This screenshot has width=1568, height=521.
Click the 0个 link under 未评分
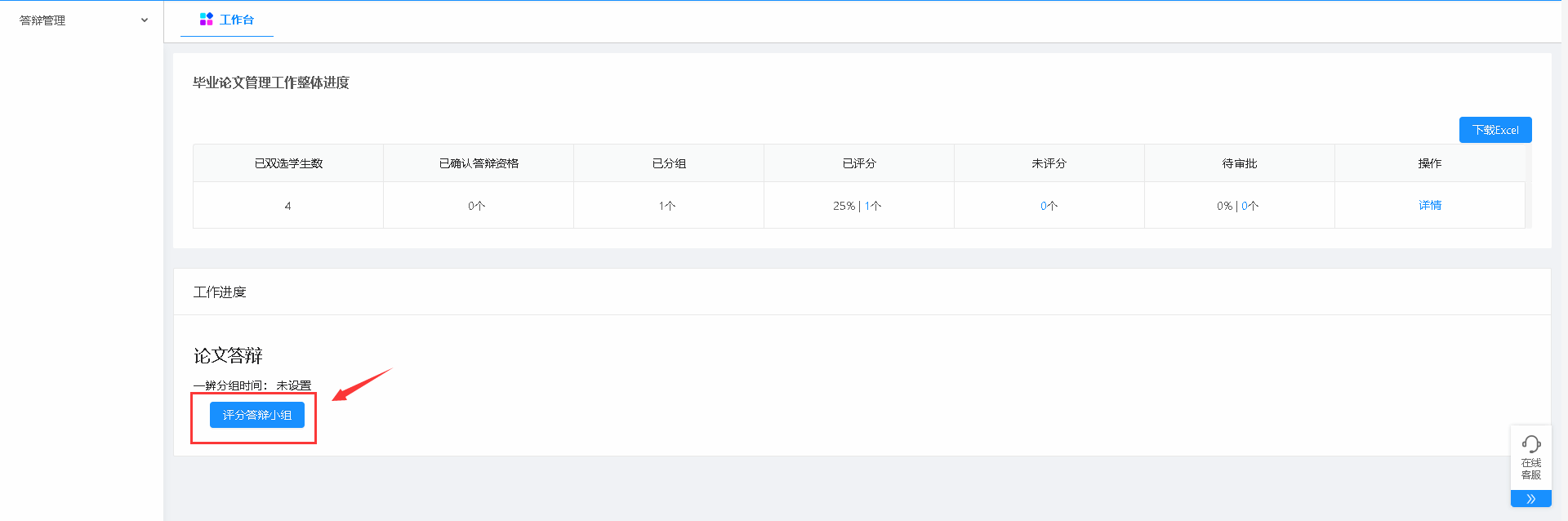tap(1049, 206)
